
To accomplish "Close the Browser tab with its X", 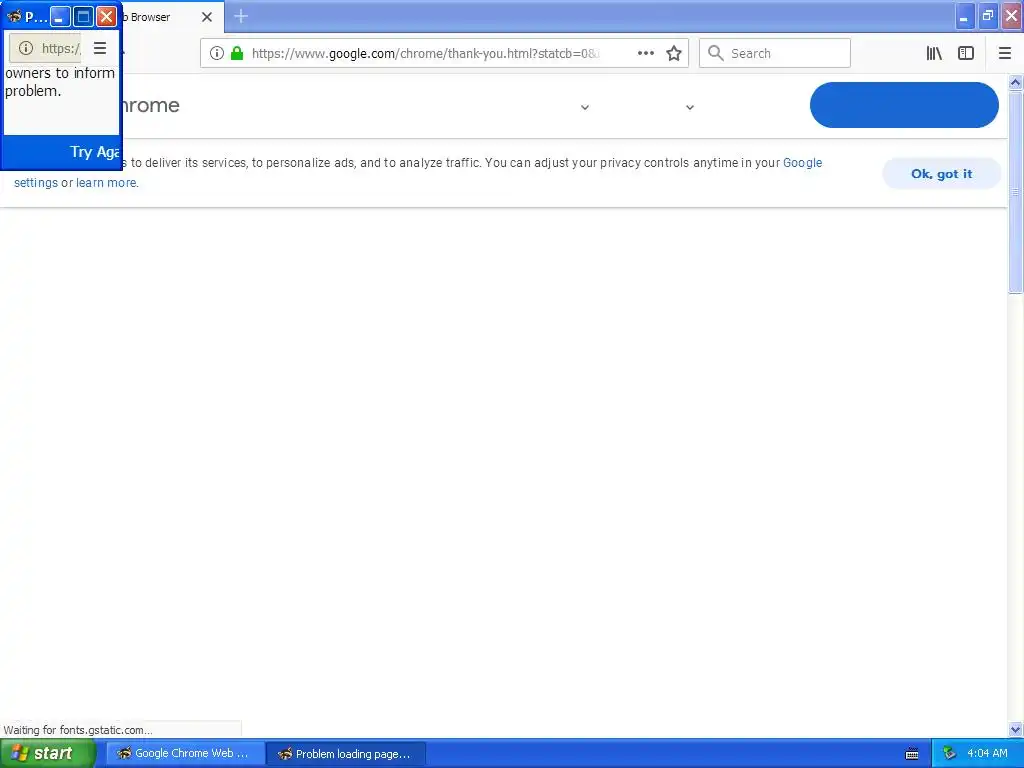I will (207, 17).
